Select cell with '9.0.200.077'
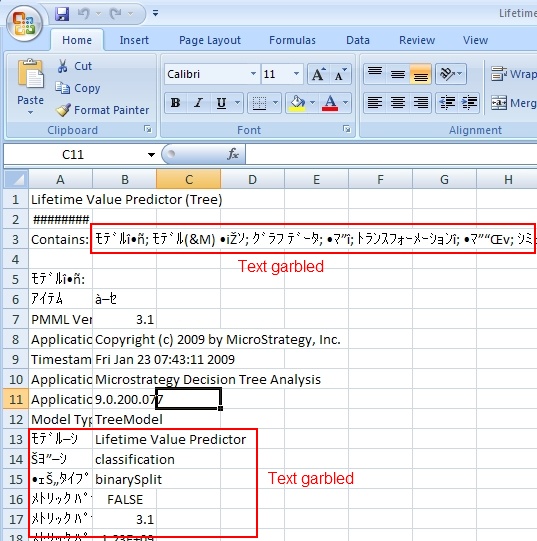 [124, 400]
